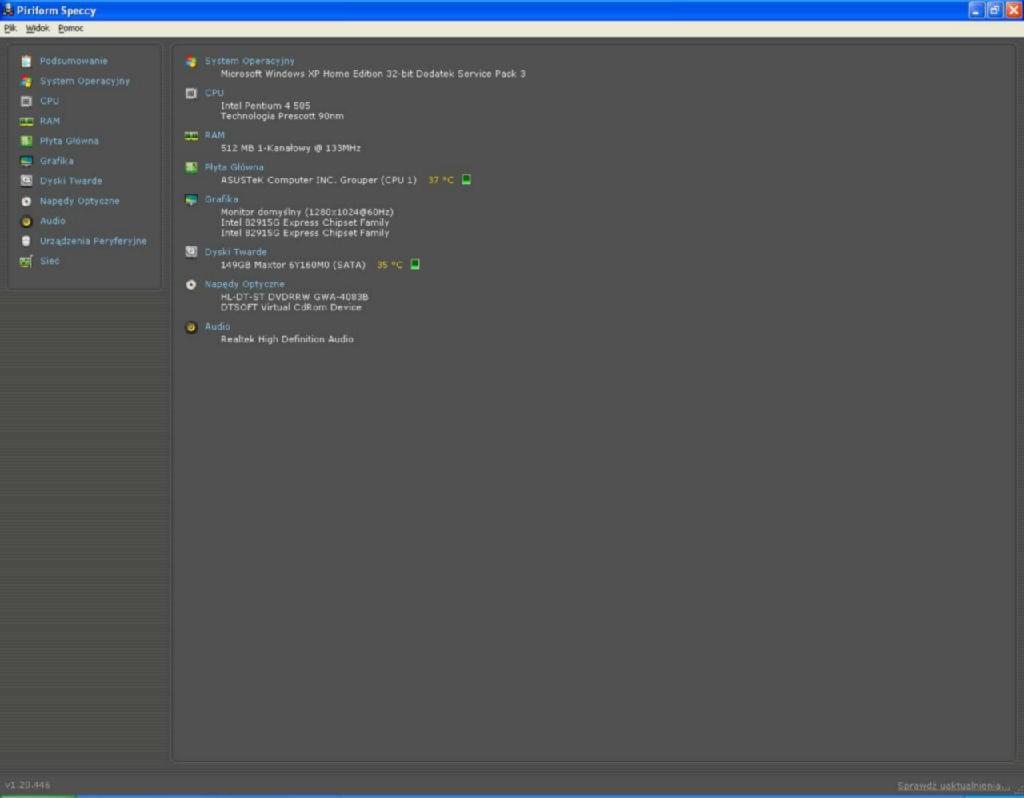Select Napędy Optyczne label in the sidebar
Image resolution: width=1024 pixels, height=798 pixels.
(80, 201)
